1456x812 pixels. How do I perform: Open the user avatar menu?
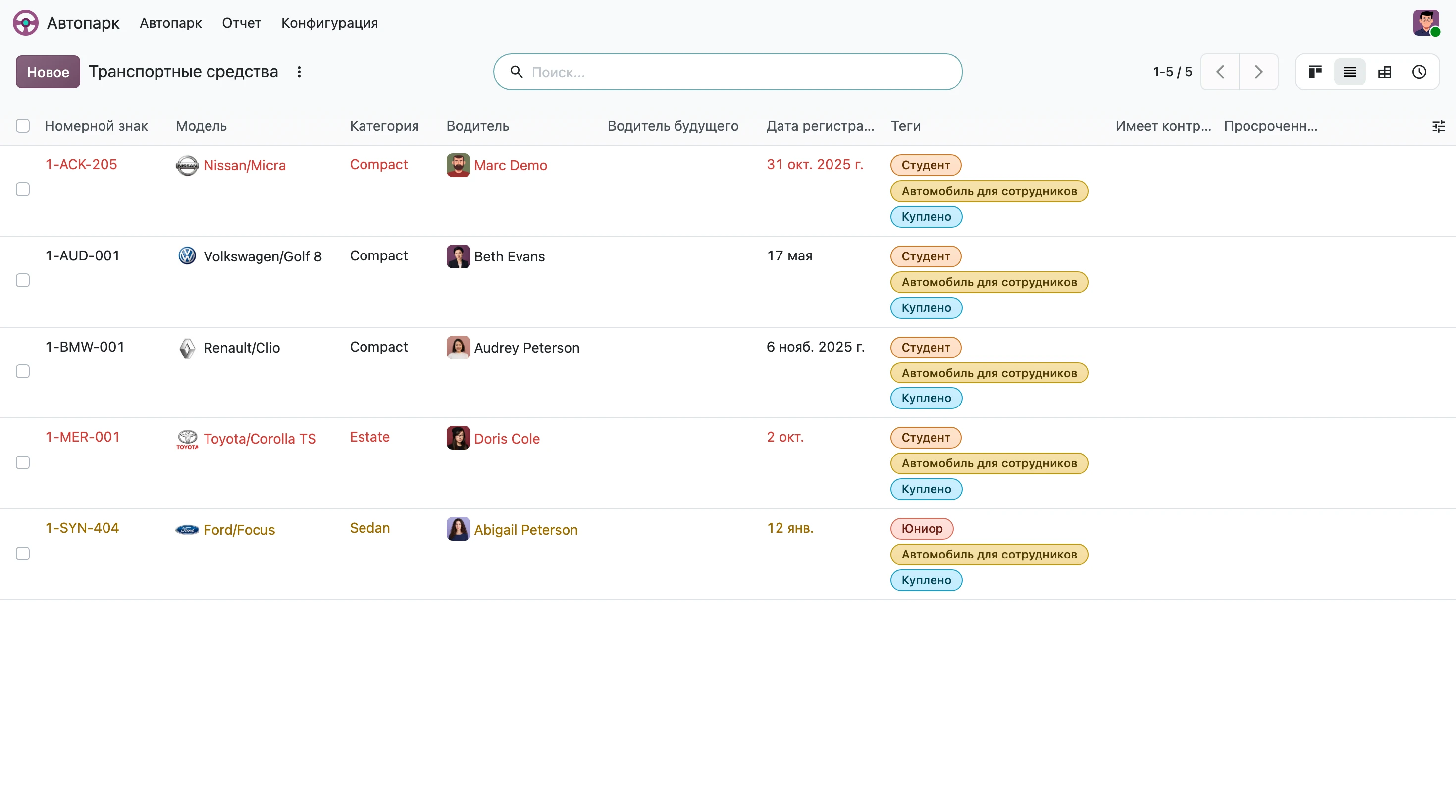(x=1426, y=23)
